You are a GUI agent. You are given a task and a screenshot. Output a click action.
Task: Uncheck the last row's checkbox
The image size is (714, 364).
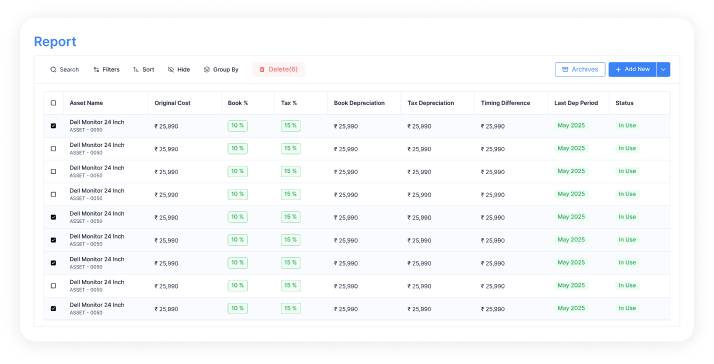(x=53, y=309)
